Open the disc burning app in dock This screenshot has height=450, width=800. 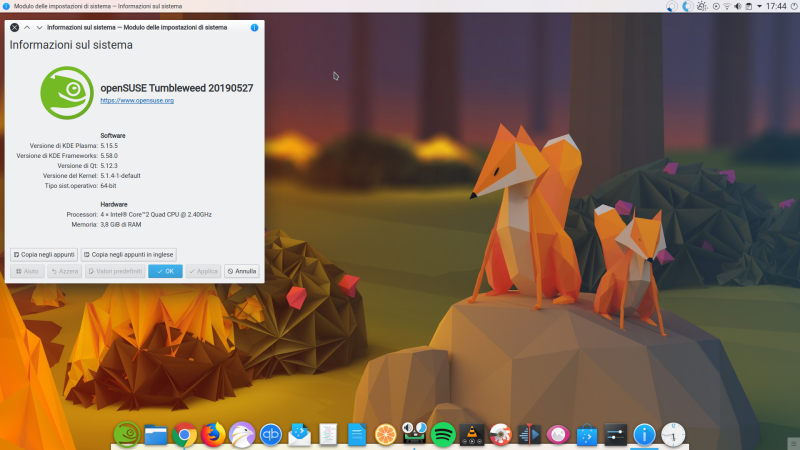(501, 435)
